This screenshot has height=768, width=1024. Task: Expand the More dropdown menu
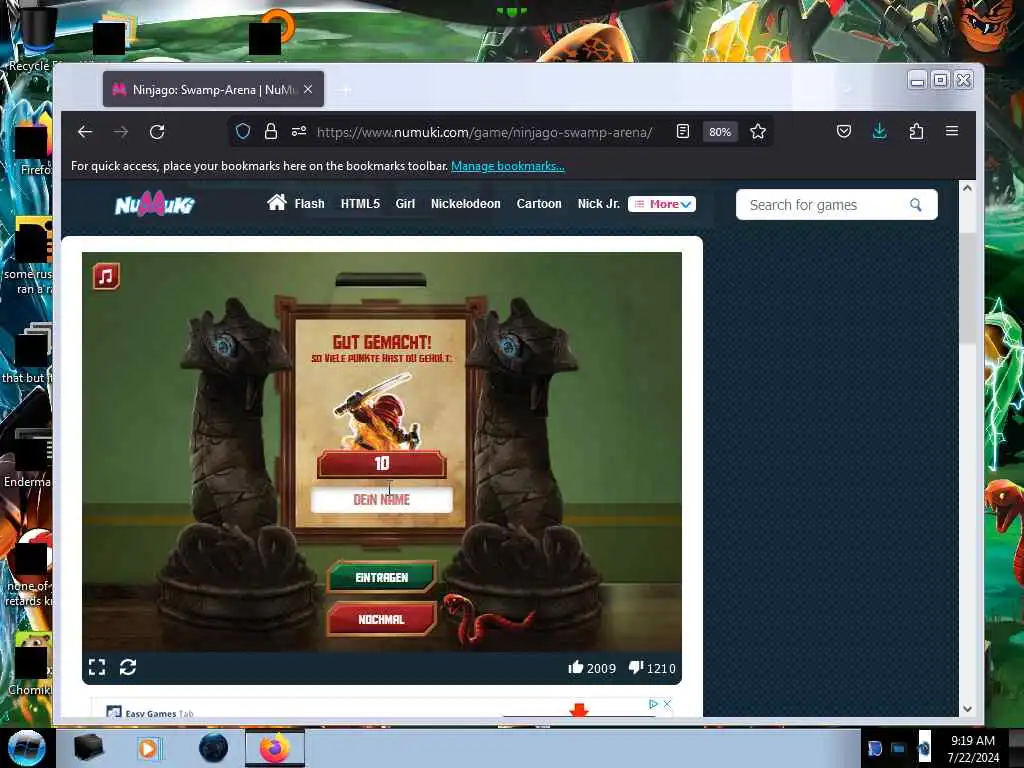pos(662,204)
